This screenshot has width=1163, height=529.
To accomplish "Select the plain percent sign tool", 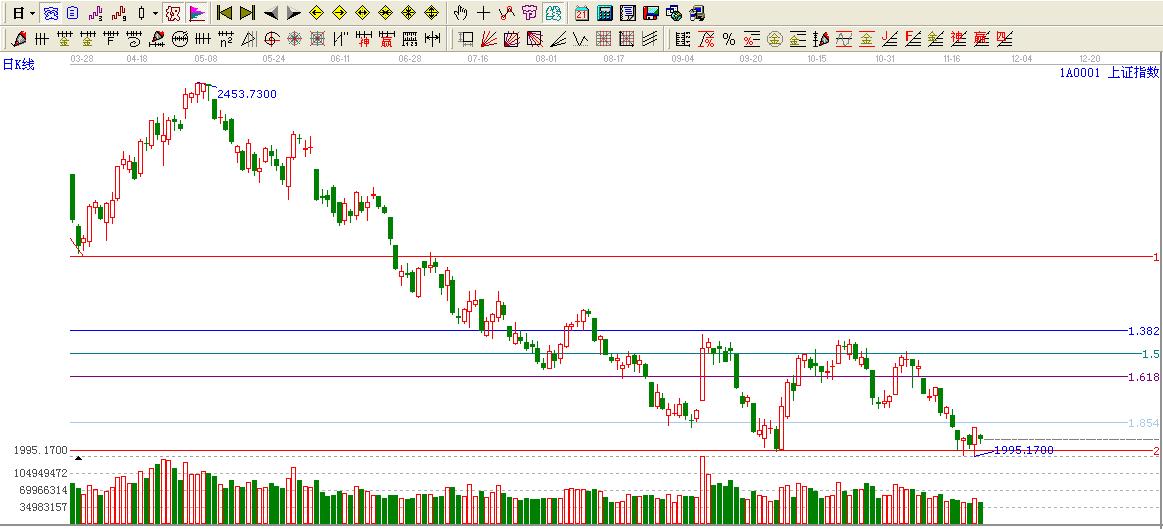I will [728, 40].
